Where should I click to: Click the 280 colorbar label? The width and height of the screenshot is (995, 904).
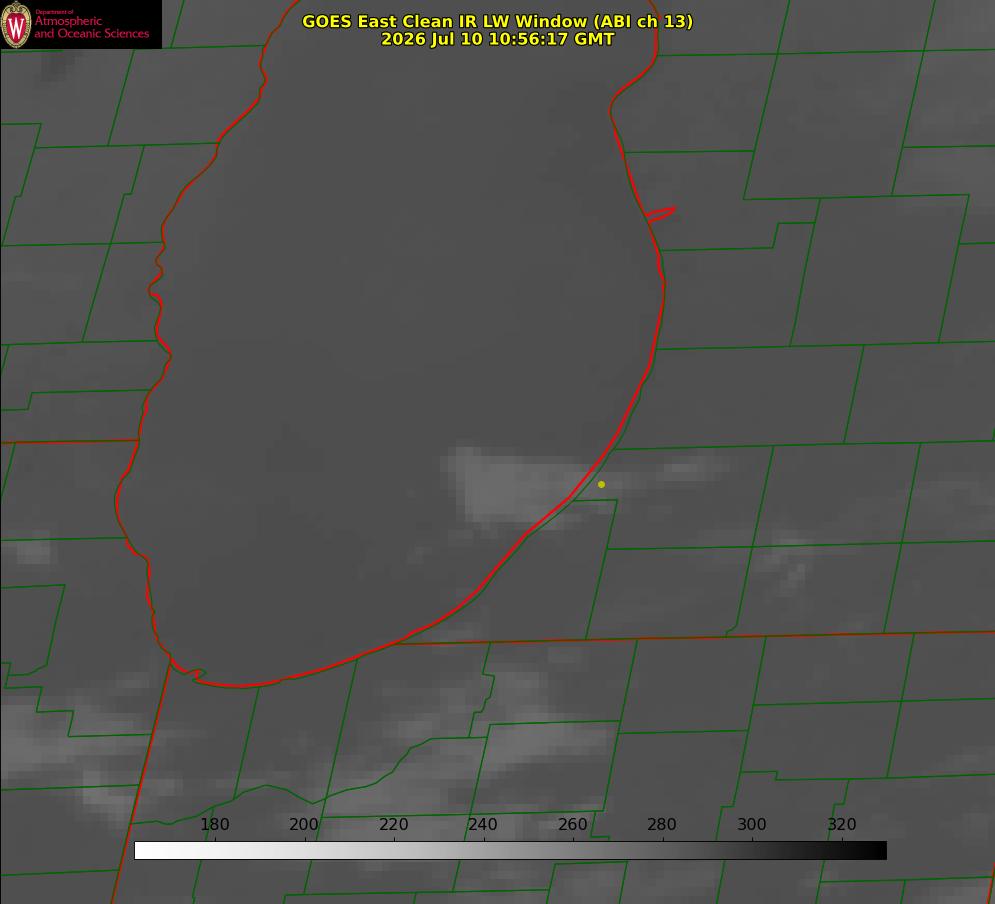click(x=662, y=824)
